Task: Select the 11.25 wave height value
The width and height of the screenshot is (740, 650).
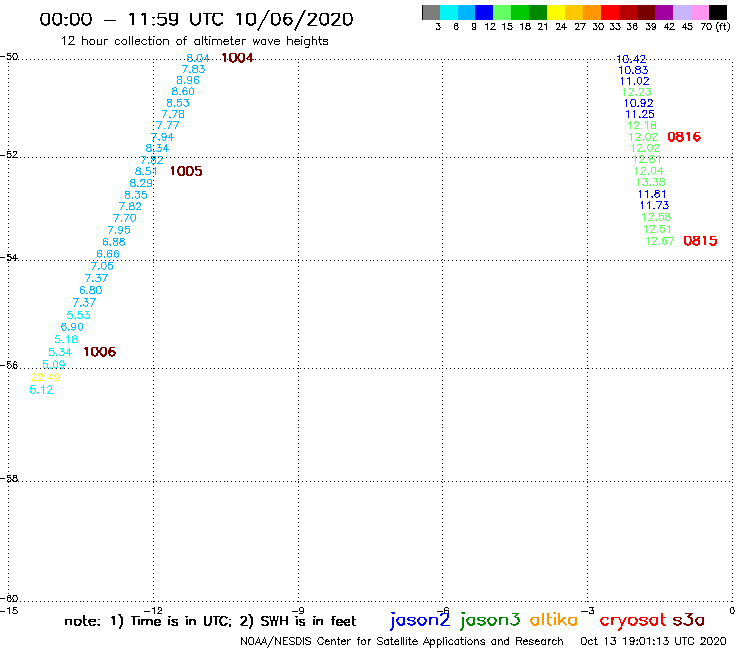Action: [x=640, y=115]
